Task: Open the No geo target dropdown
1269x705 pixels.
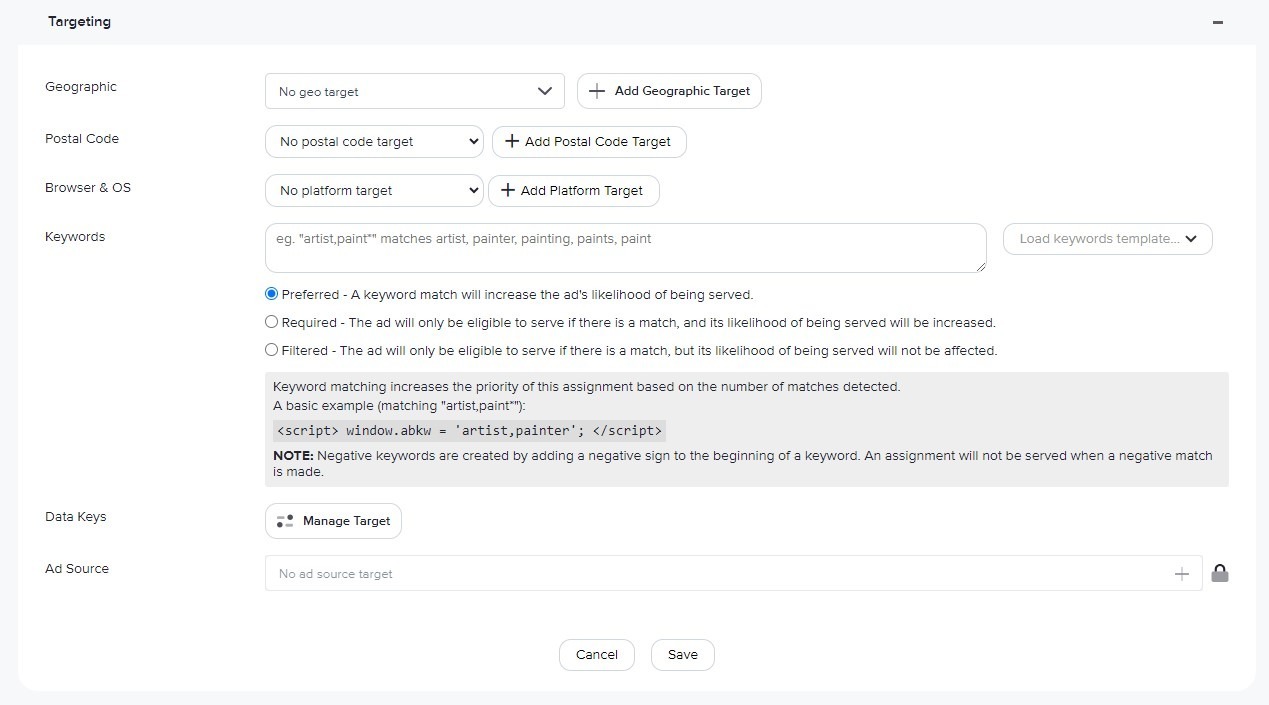Action: 414,92
